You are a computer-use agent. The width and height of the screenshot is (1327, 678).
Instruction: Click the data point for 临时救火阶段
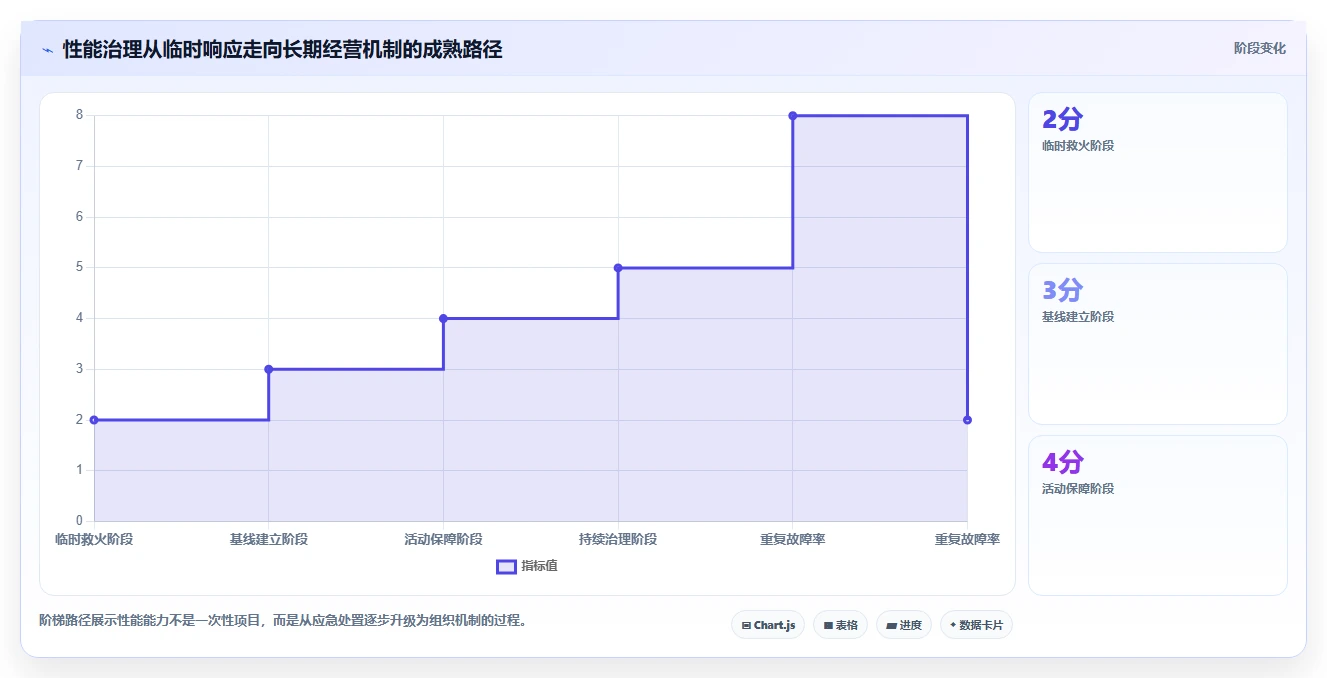[x=94, y=420]
